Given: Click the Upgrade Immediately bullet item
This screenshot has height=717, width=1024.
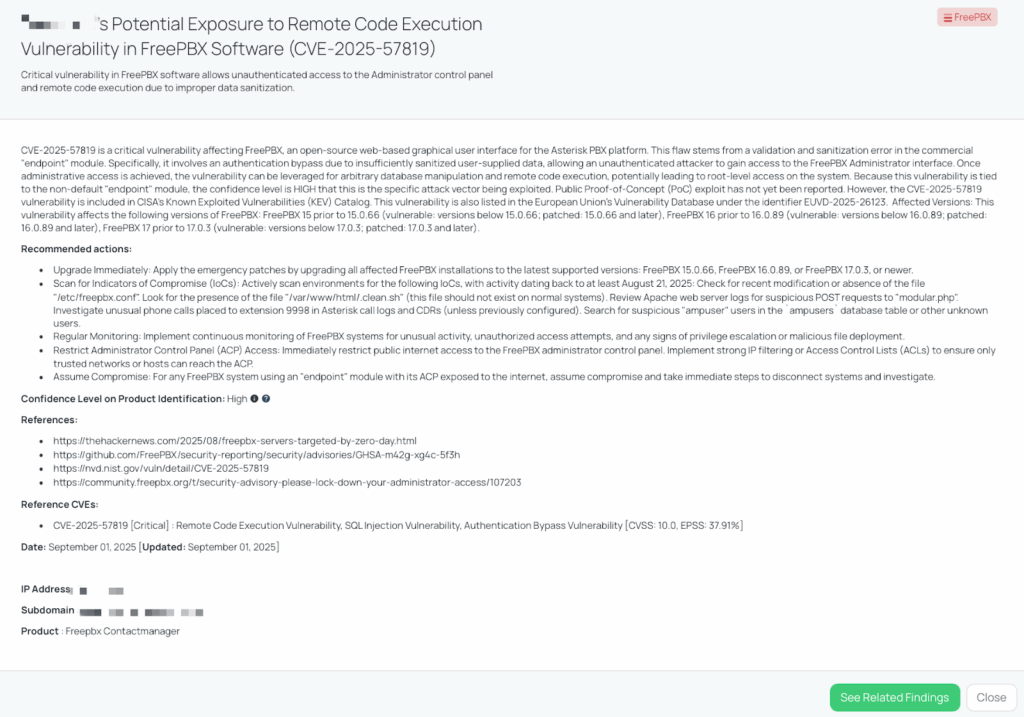Looking at the screenshot, I should tap(483, 270).
